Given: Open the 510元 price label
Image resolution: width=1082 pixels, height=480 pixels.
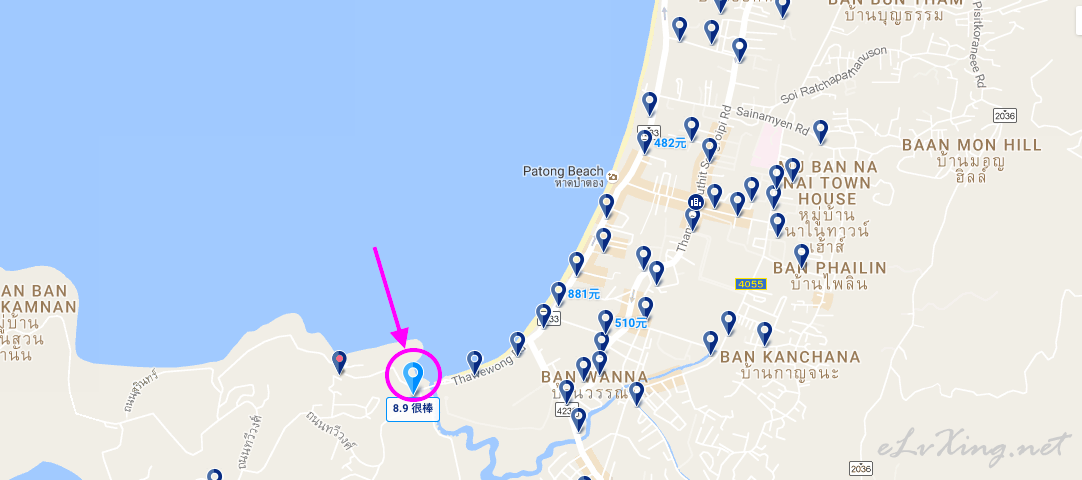Looking at the screenshot, I should (x=631, y=322).
